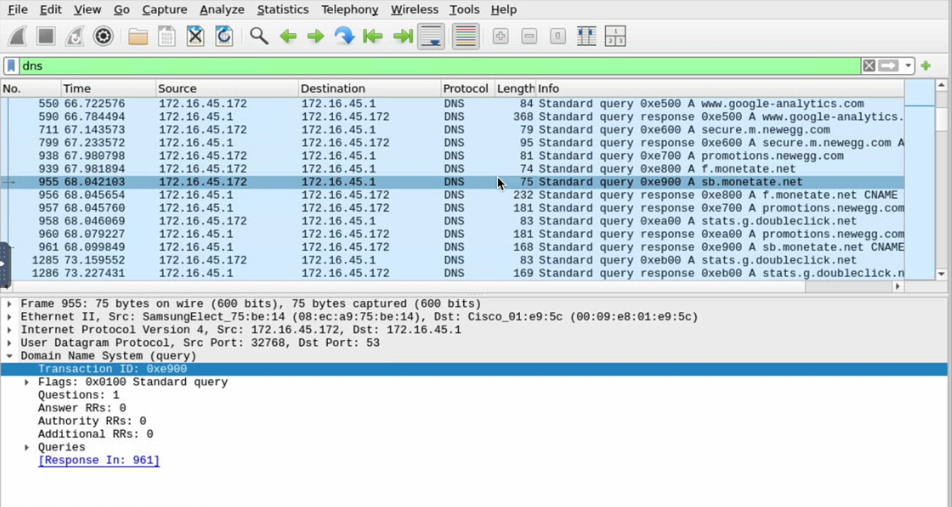The height and width of the screenshot is (507, 952).
Task: Click the display filter bookmark icon
Action: 11,66
